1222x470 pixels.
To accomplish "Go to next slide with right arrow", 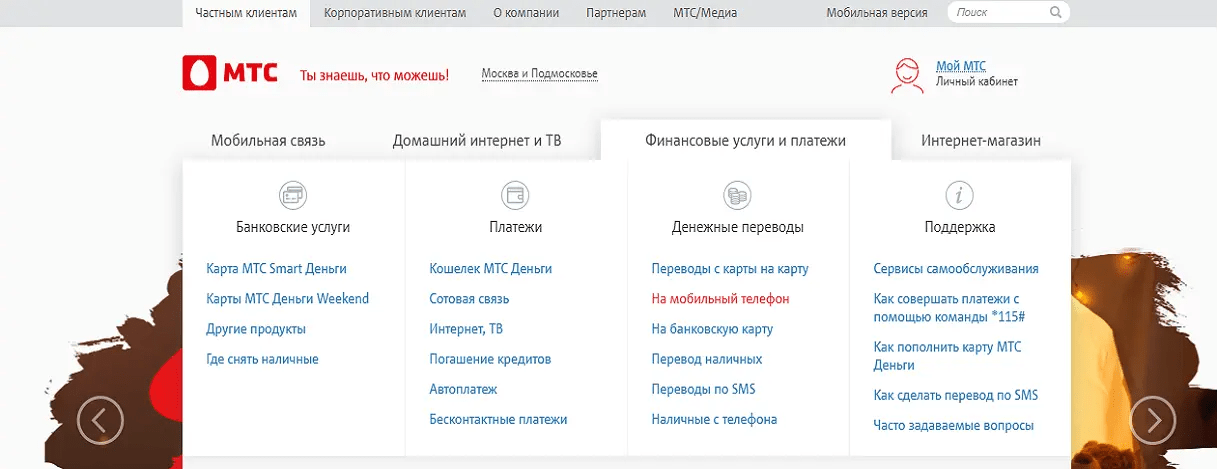I will (1153, 420).
